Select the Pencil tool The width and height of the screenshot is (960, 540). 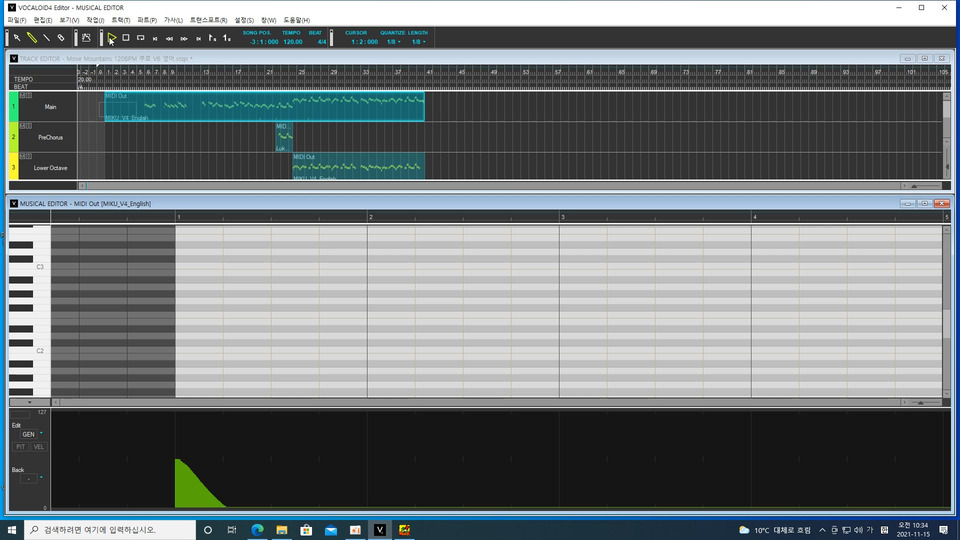click(32, 38)
